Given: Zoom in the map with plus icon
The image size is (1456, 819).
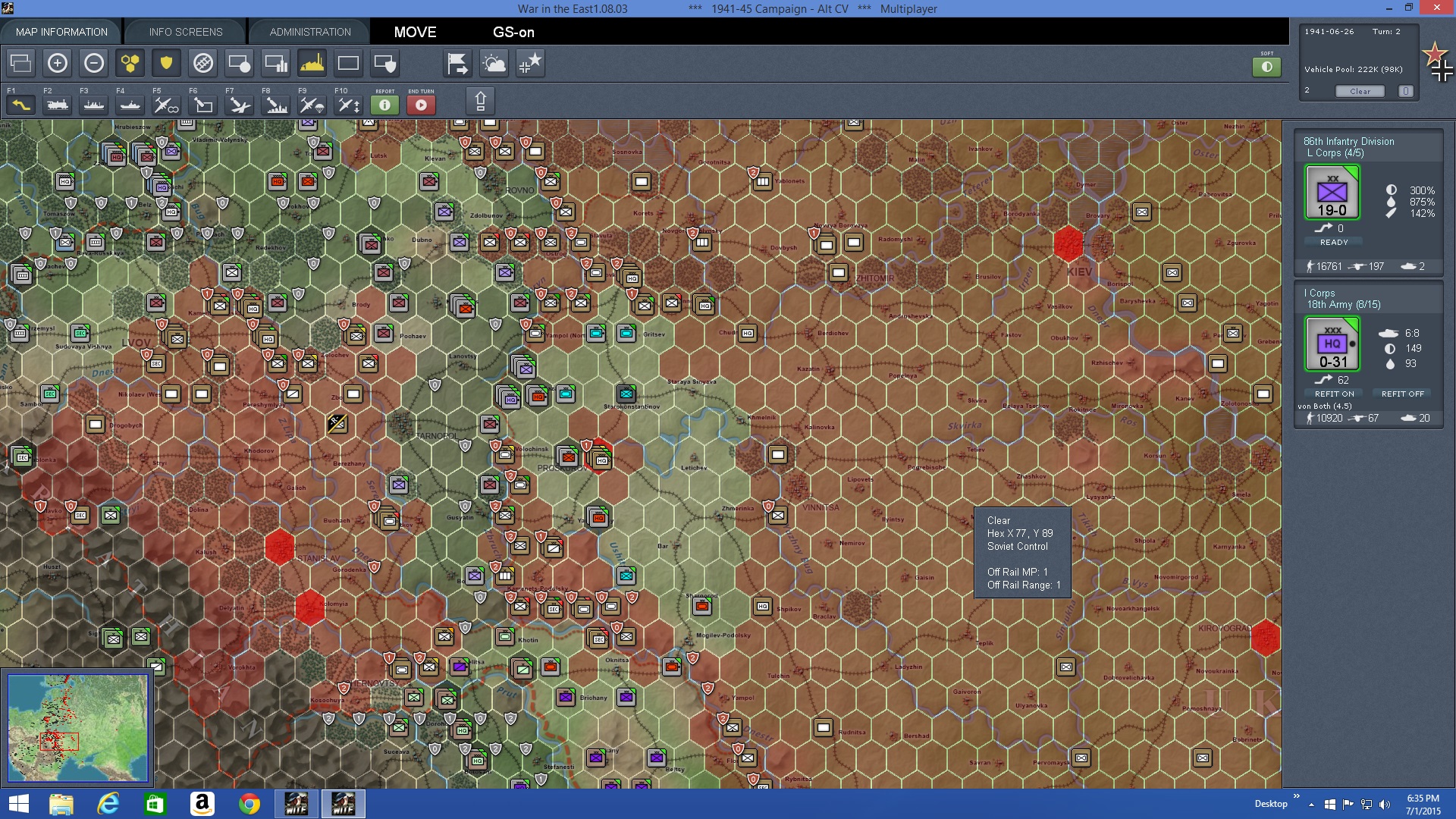Looking at the screenshot, I should point(58,63).
